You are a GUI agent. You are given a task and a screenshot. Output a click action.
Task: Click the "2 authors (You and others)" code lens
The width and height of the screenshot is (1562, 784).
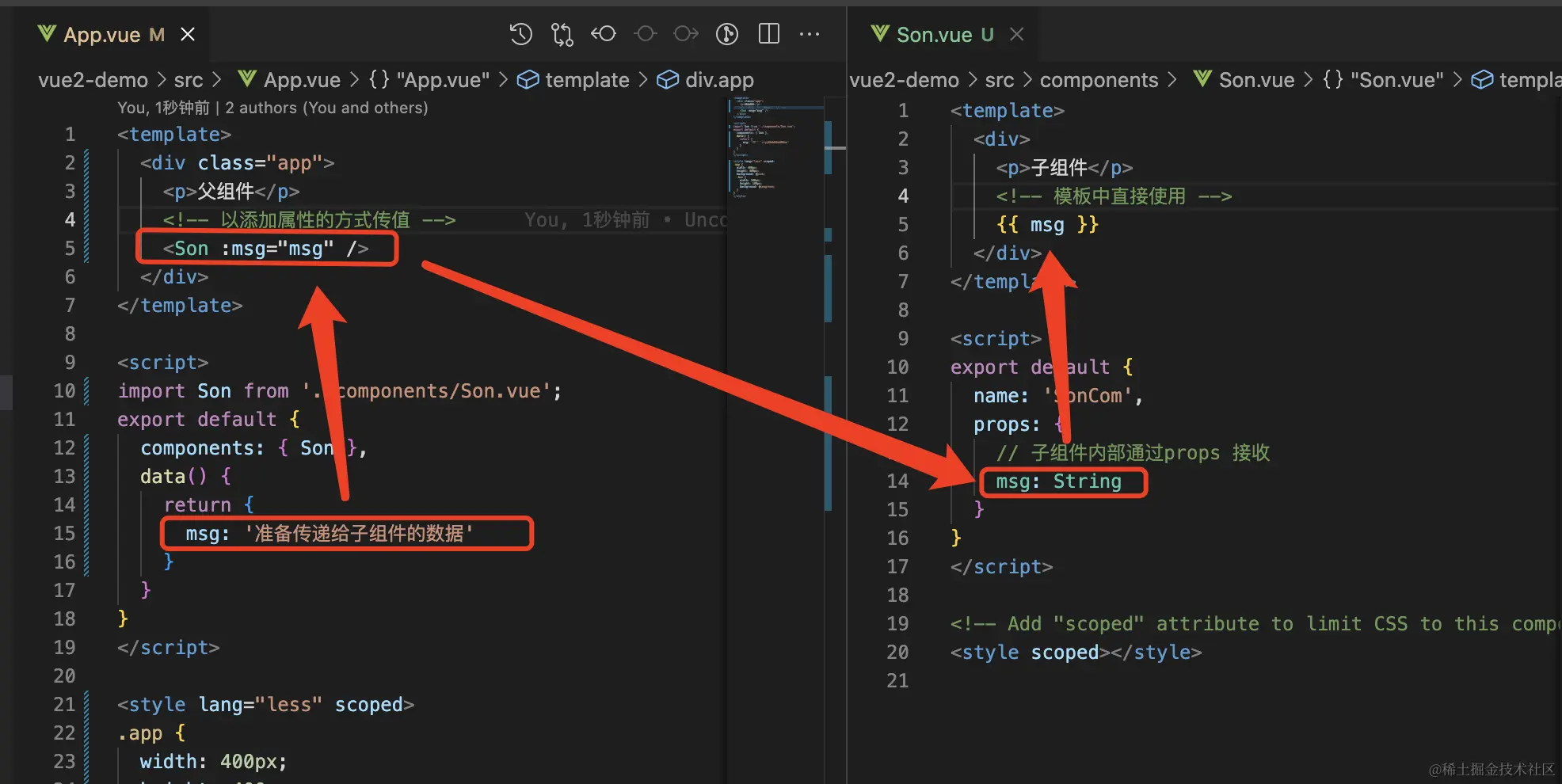click(x=326, y=108)
